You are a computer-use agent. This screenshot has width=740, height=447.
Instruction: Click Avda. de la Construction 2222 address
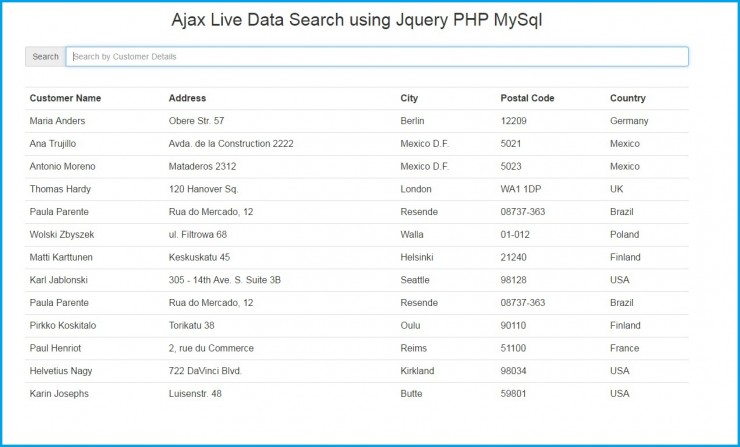point(231,143)
